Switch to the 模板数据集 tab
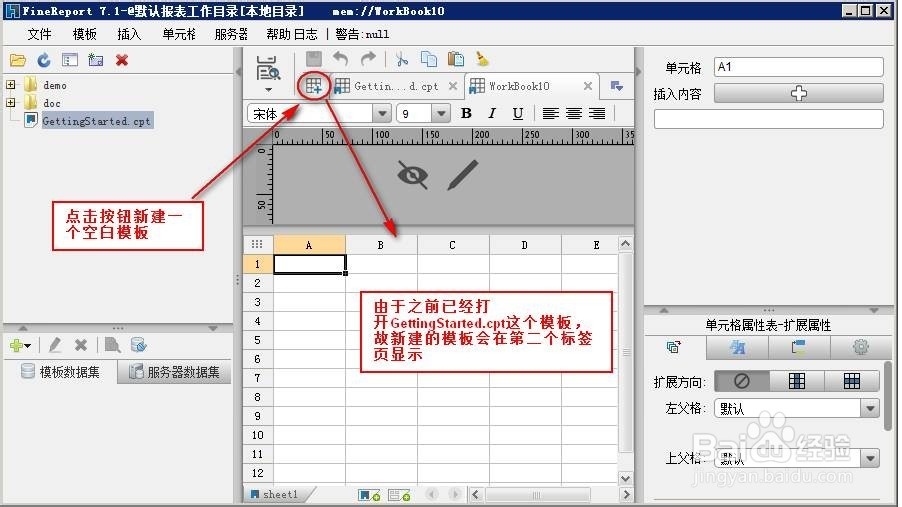902x507 pixels. (x=60, y=372)
